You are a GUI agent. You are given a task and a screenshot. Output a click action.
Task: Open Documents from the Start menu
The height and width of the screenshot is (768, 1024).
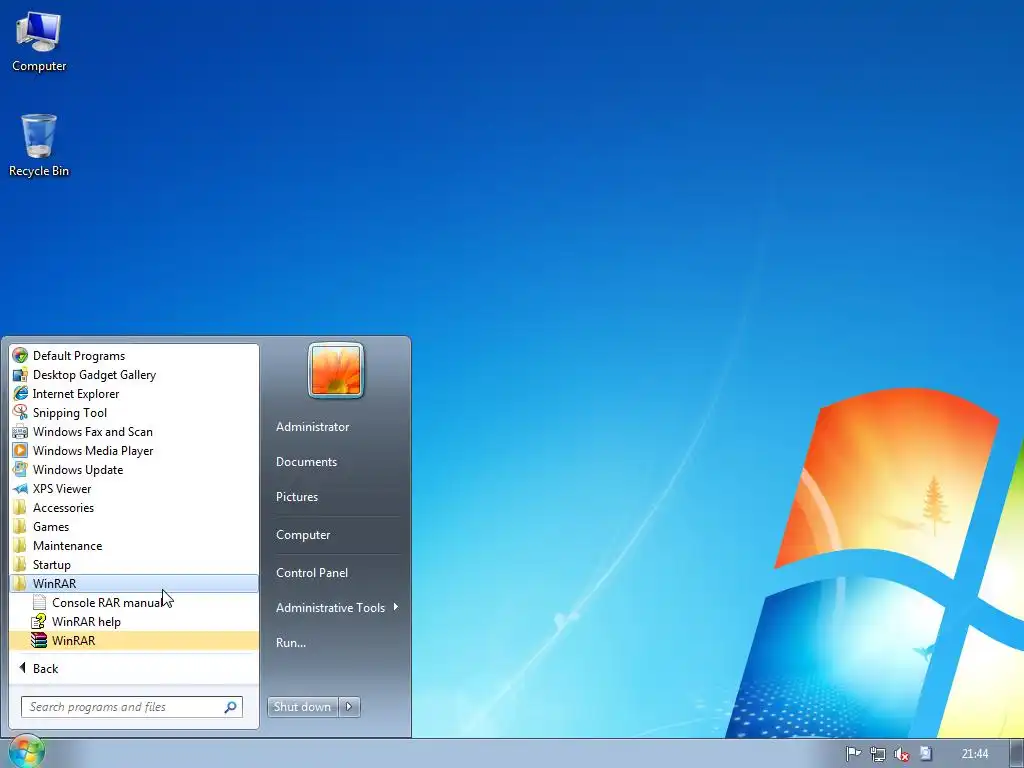306,462
